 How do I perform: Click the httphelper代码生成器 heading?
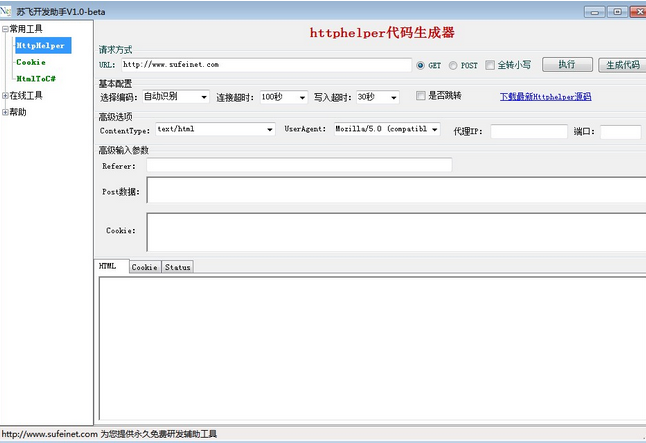tap(382, 33)
